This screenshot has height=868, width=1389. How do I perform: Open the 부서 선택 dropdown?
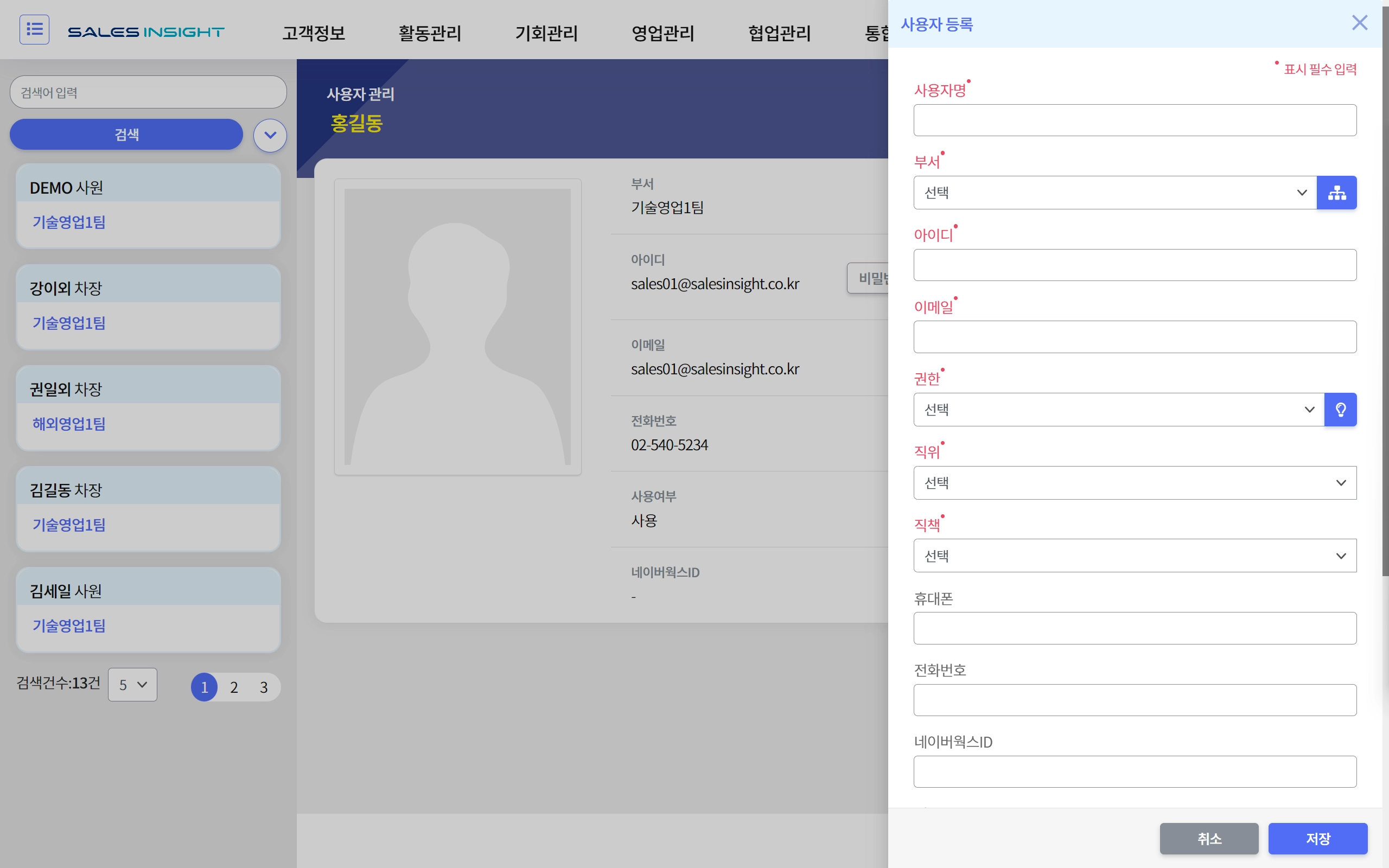pyautogui.click(x=1114, y=193)
